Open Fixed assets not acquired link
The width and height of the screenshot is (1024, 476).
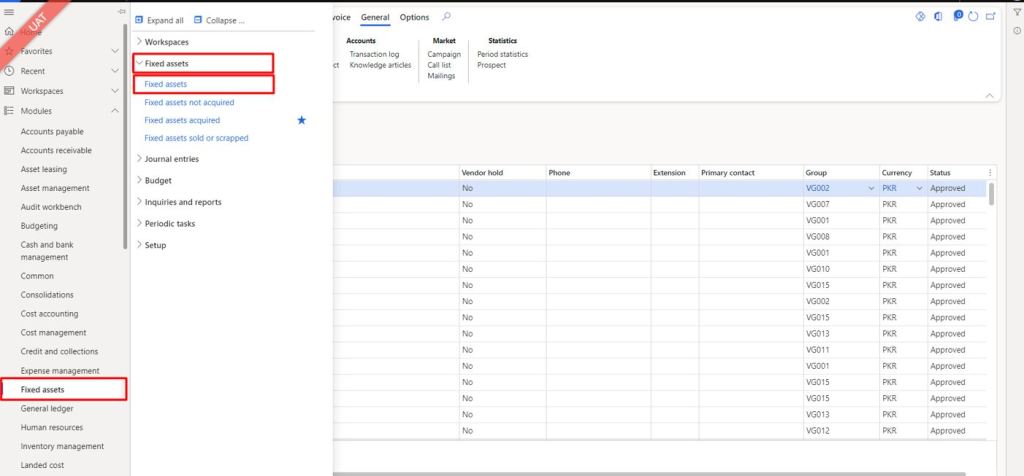coord(188,102)
